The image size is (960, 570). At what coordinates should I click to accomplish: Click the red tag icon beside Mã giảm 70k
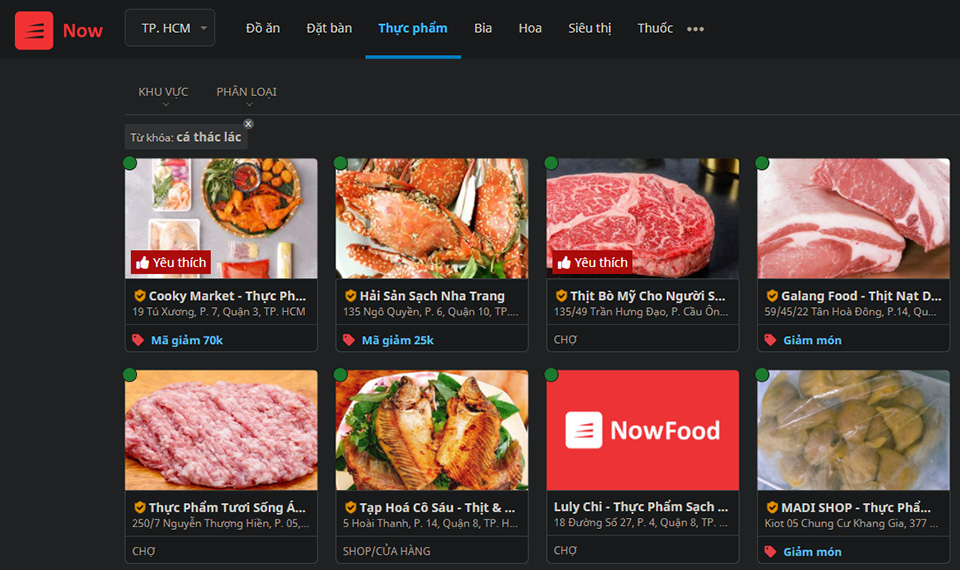click(x=138, y=340)
